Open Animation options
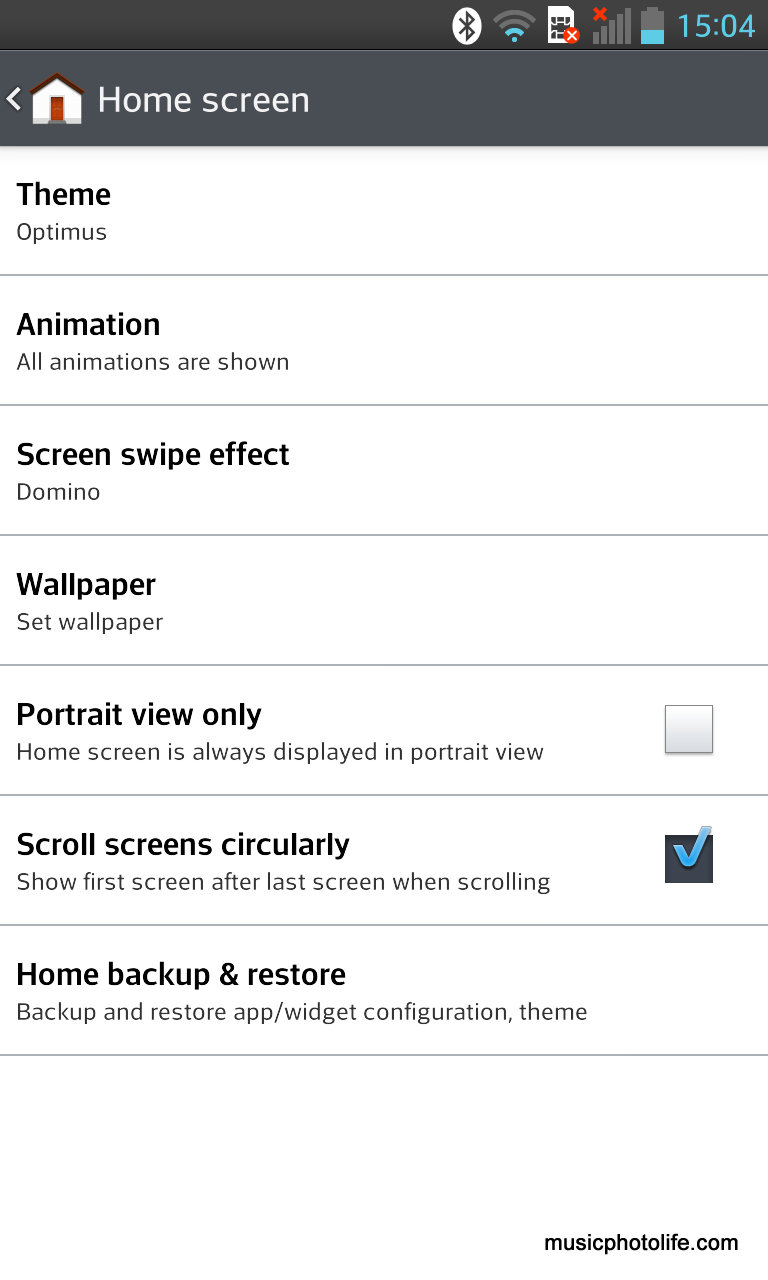 [x=384, y=341]
